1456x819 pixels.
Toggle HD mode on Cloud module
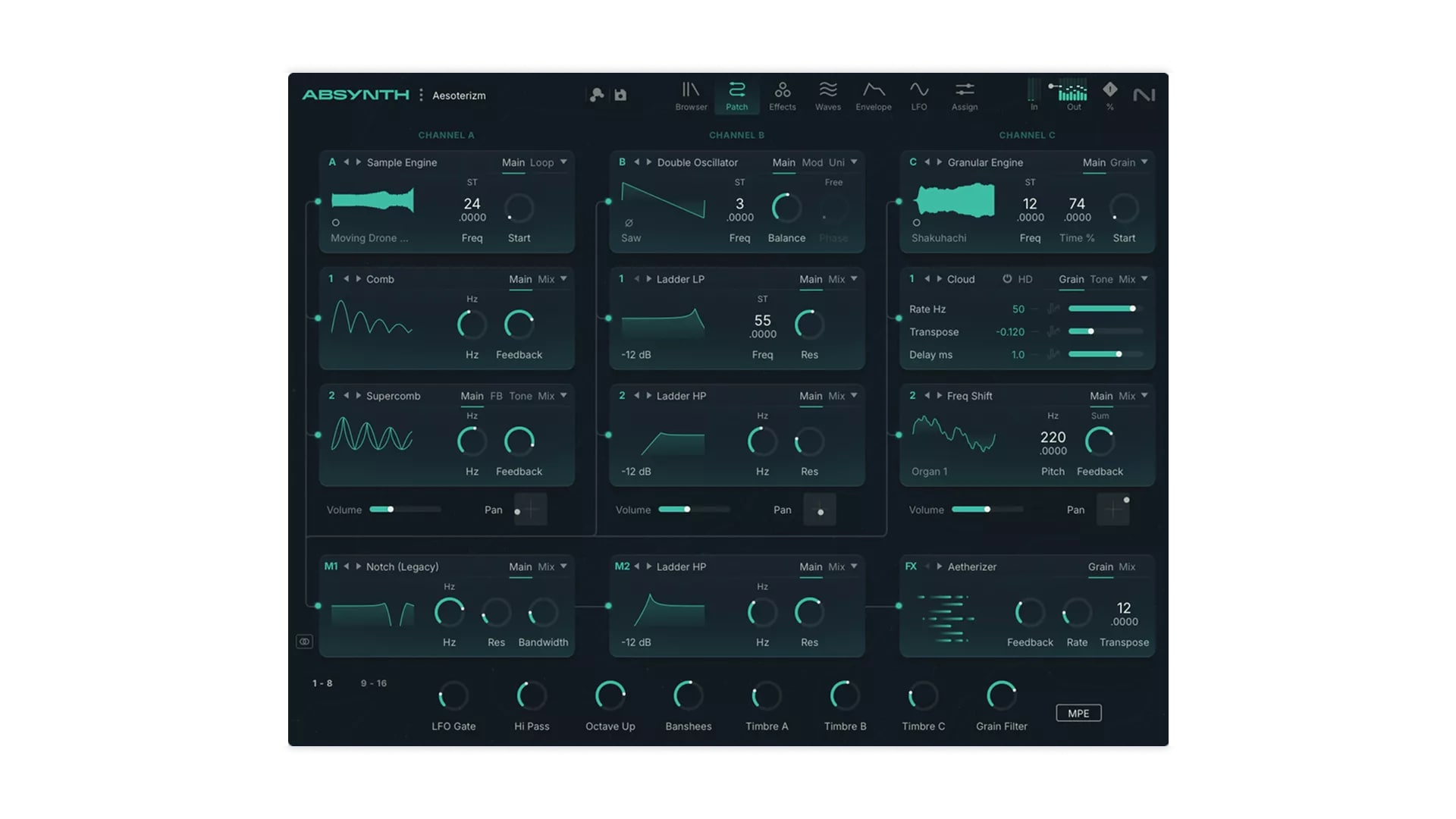1025,279
